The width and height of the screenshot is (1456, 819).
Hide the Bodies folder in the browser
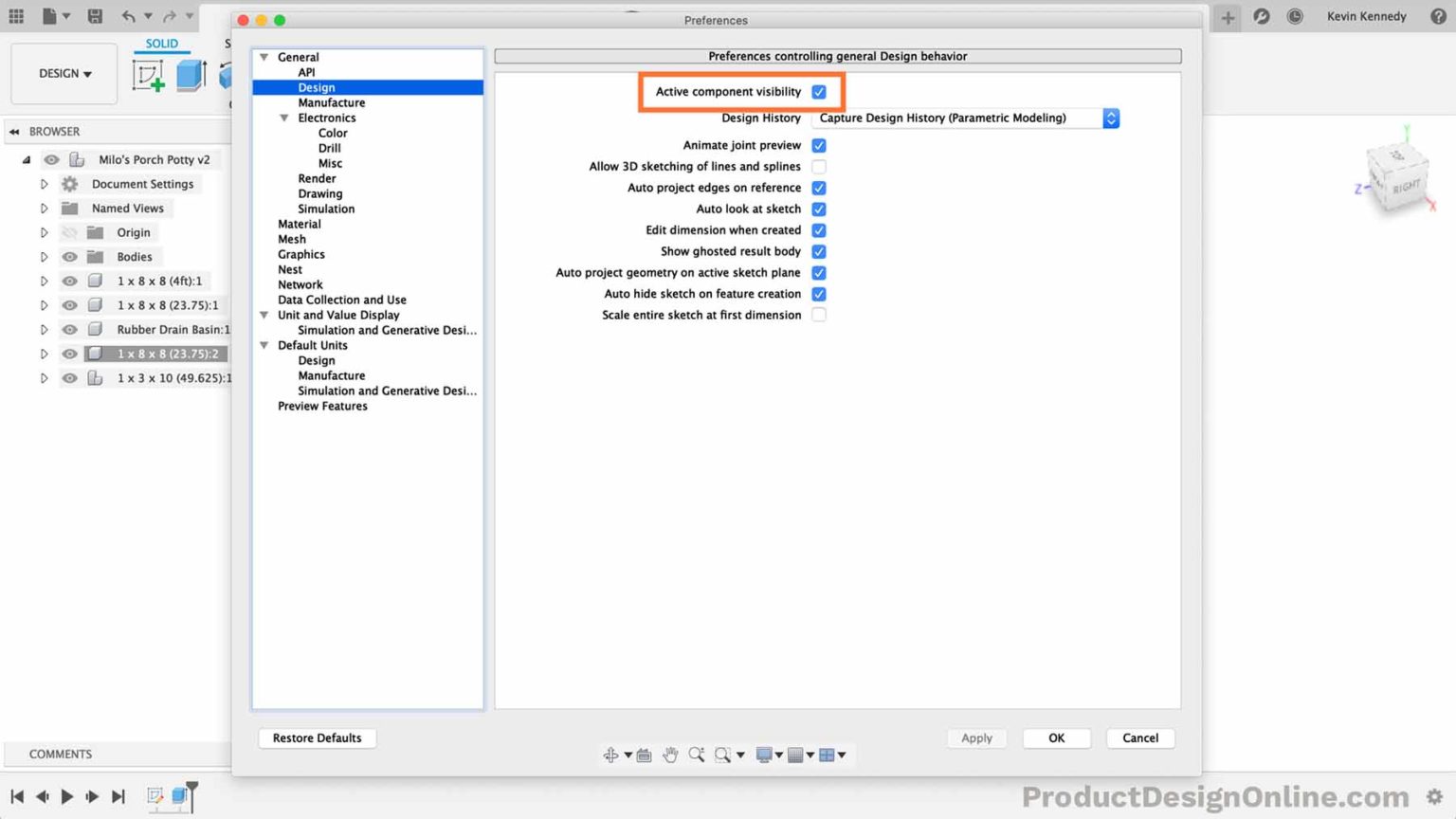point(69,256)
